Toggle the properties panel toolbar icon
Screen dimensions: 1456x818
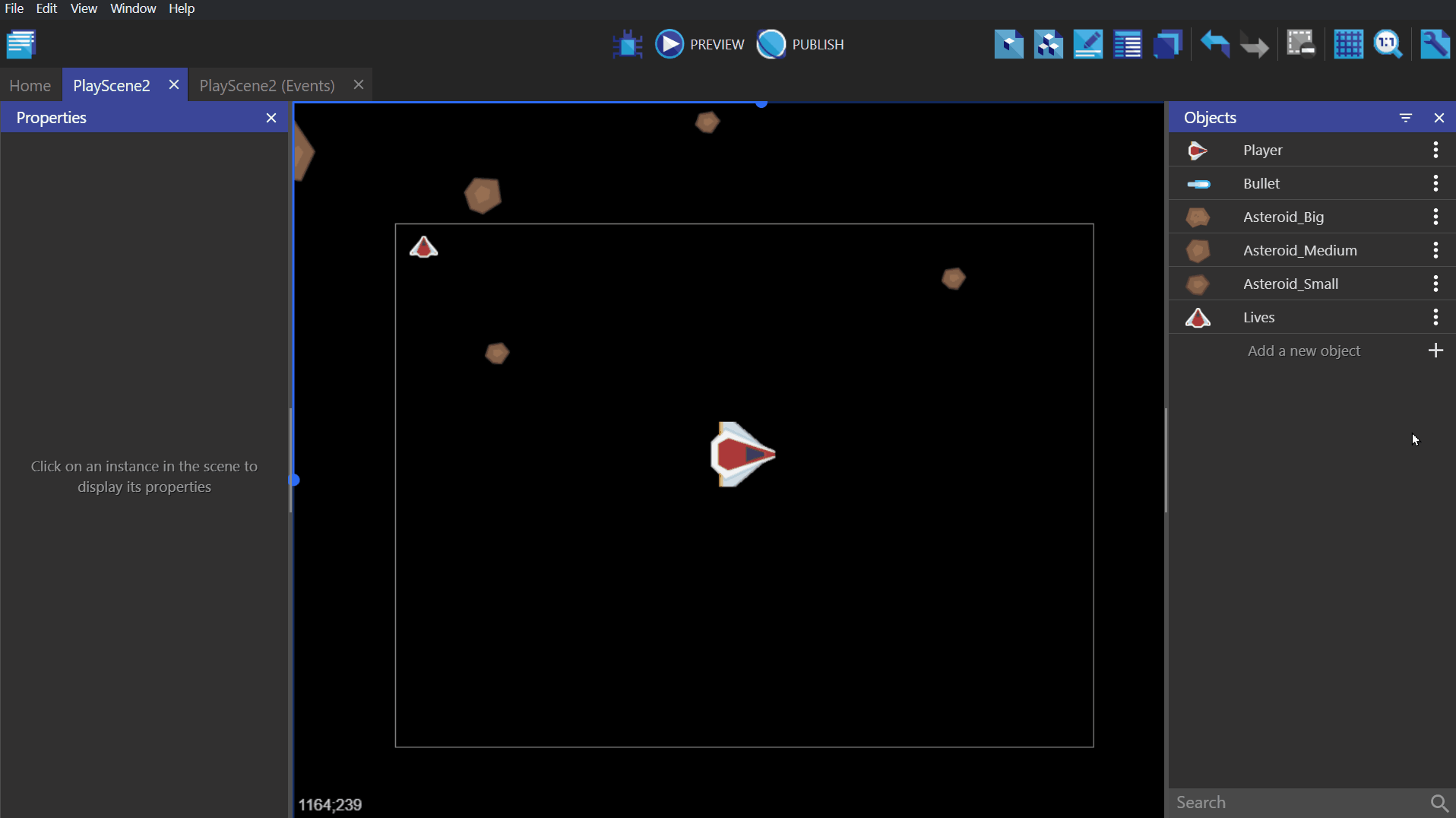pos(1087,44)
